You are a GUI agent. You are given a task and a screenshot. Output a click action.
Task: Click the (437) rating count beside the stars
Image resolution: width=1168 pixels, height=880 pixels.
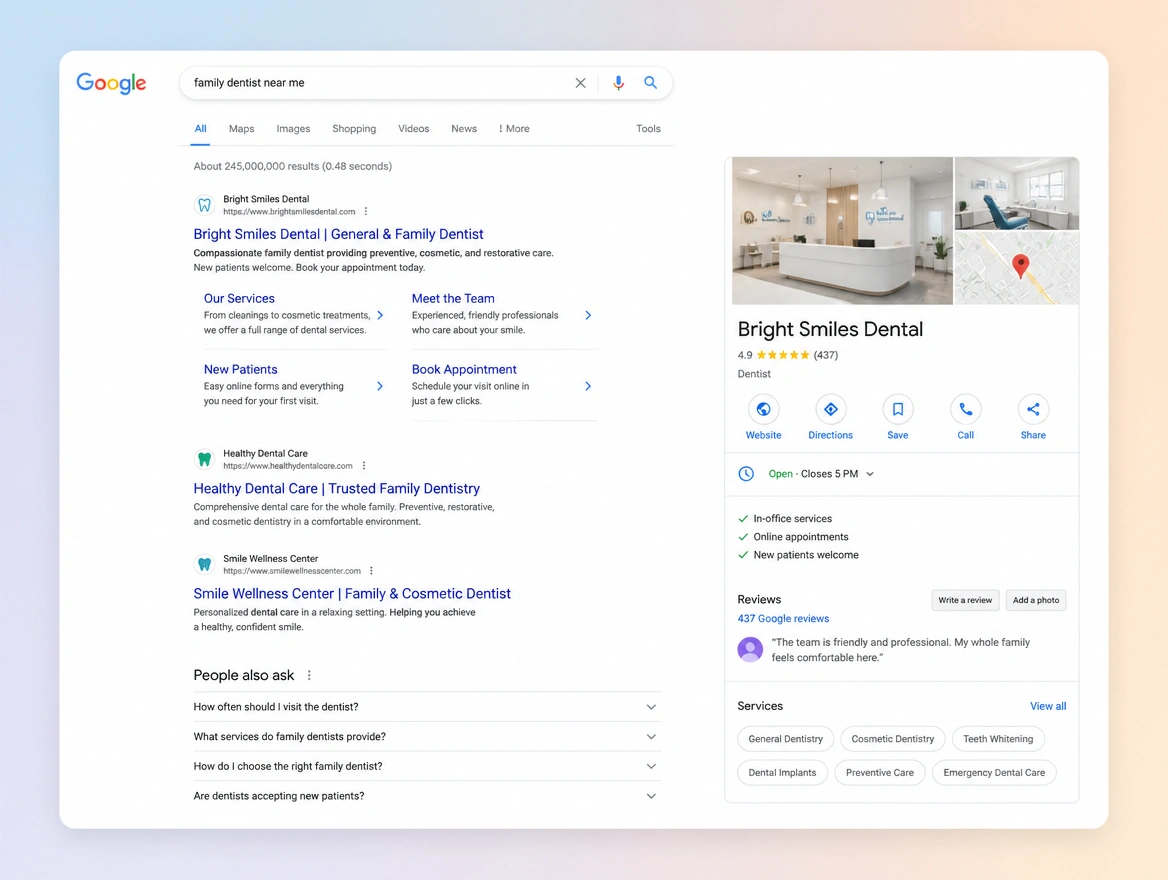tap(825, 355)
